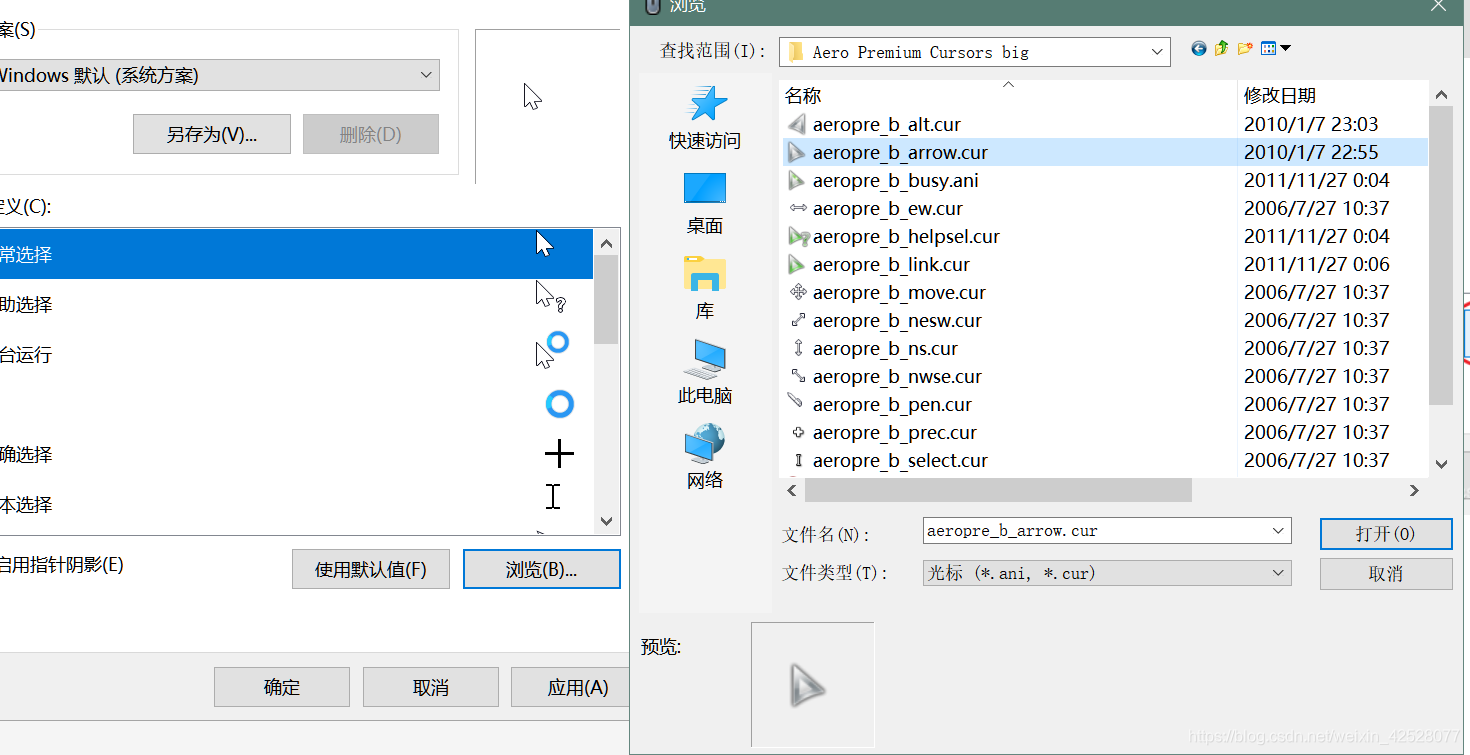Select the text select (本选择) cursor row
This screenshot has height=755, width=1470.
[x=296, y=504]
